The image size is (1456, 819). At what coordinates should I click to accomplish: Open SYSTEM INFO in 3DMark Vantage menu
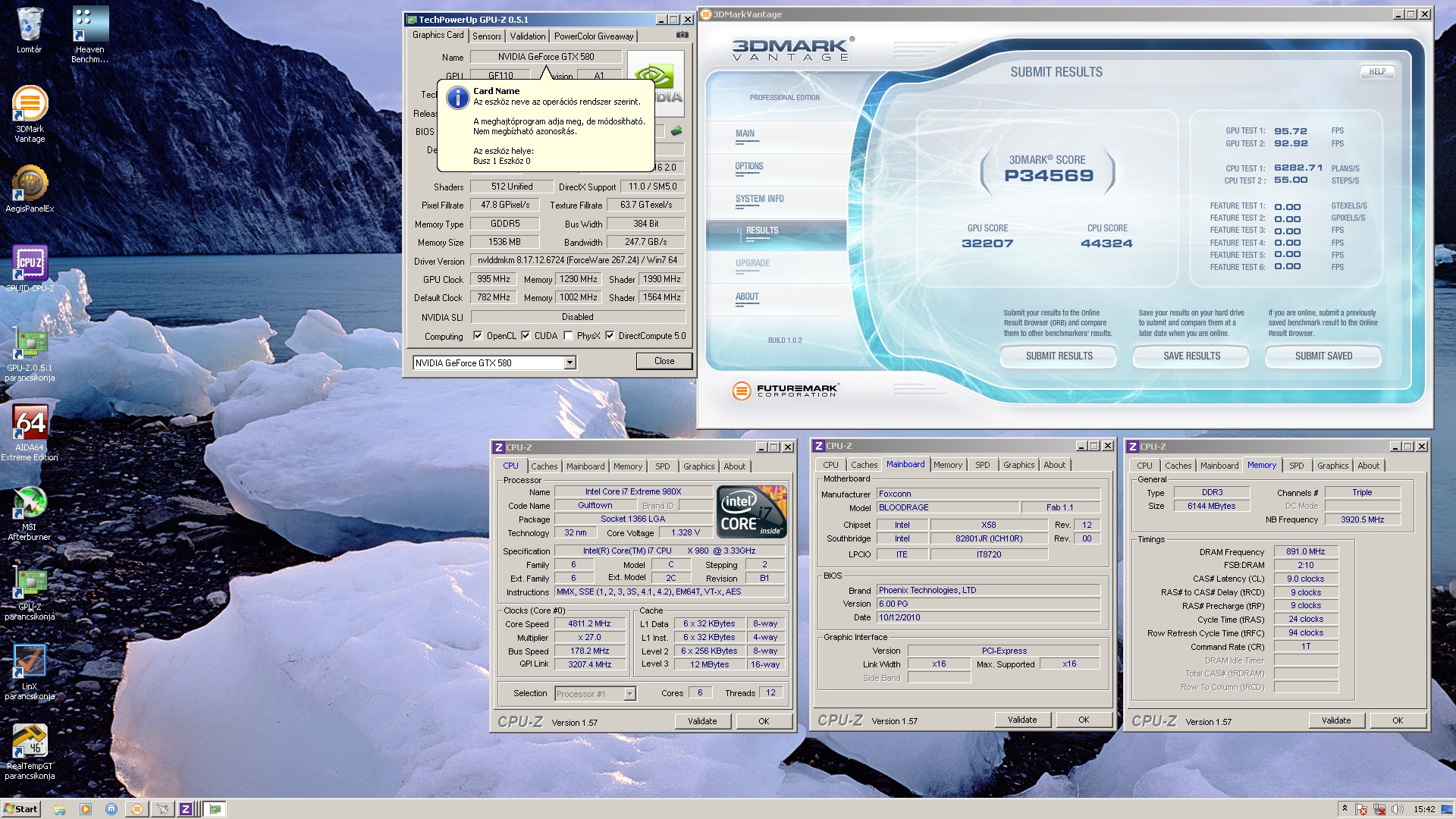tap(759, 199)
